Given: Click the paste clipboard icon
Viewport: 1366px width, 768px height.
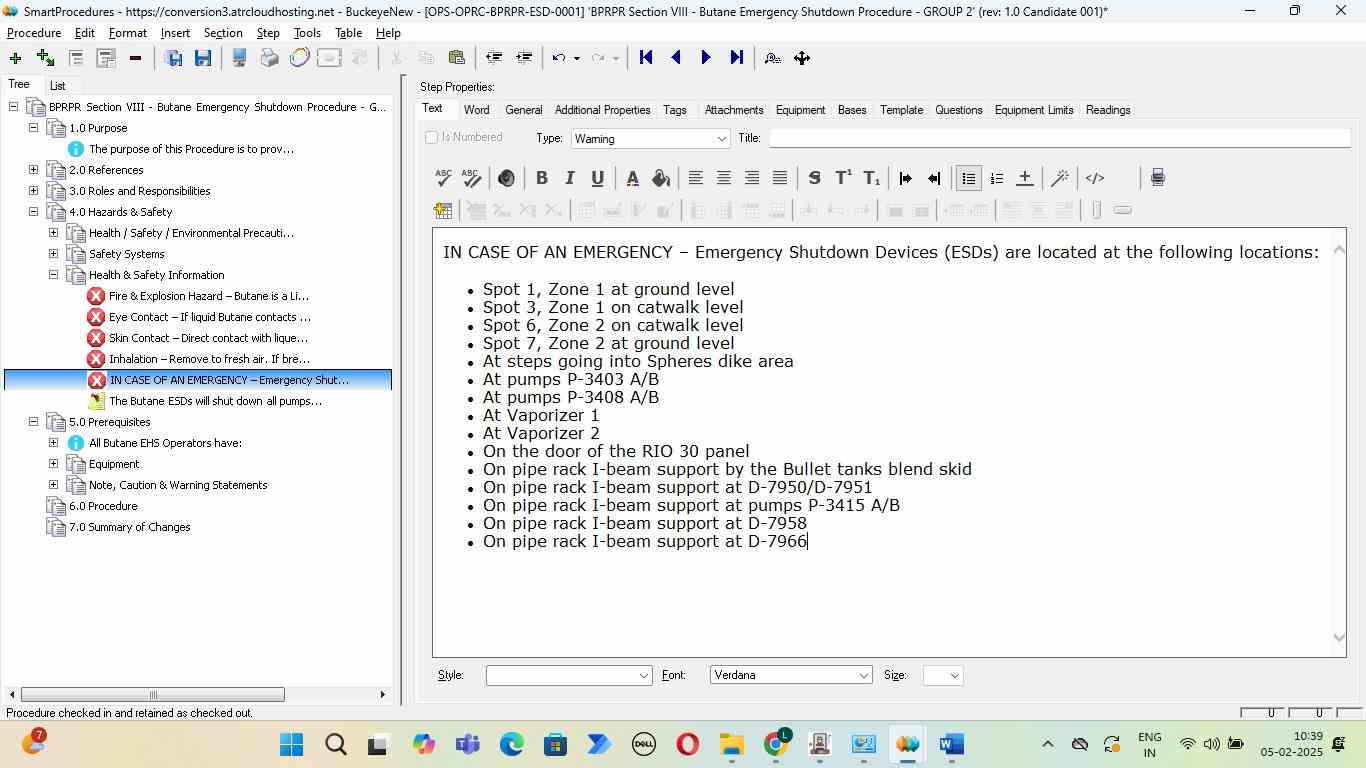Looking at the screenshot, I should coord(457,58).
